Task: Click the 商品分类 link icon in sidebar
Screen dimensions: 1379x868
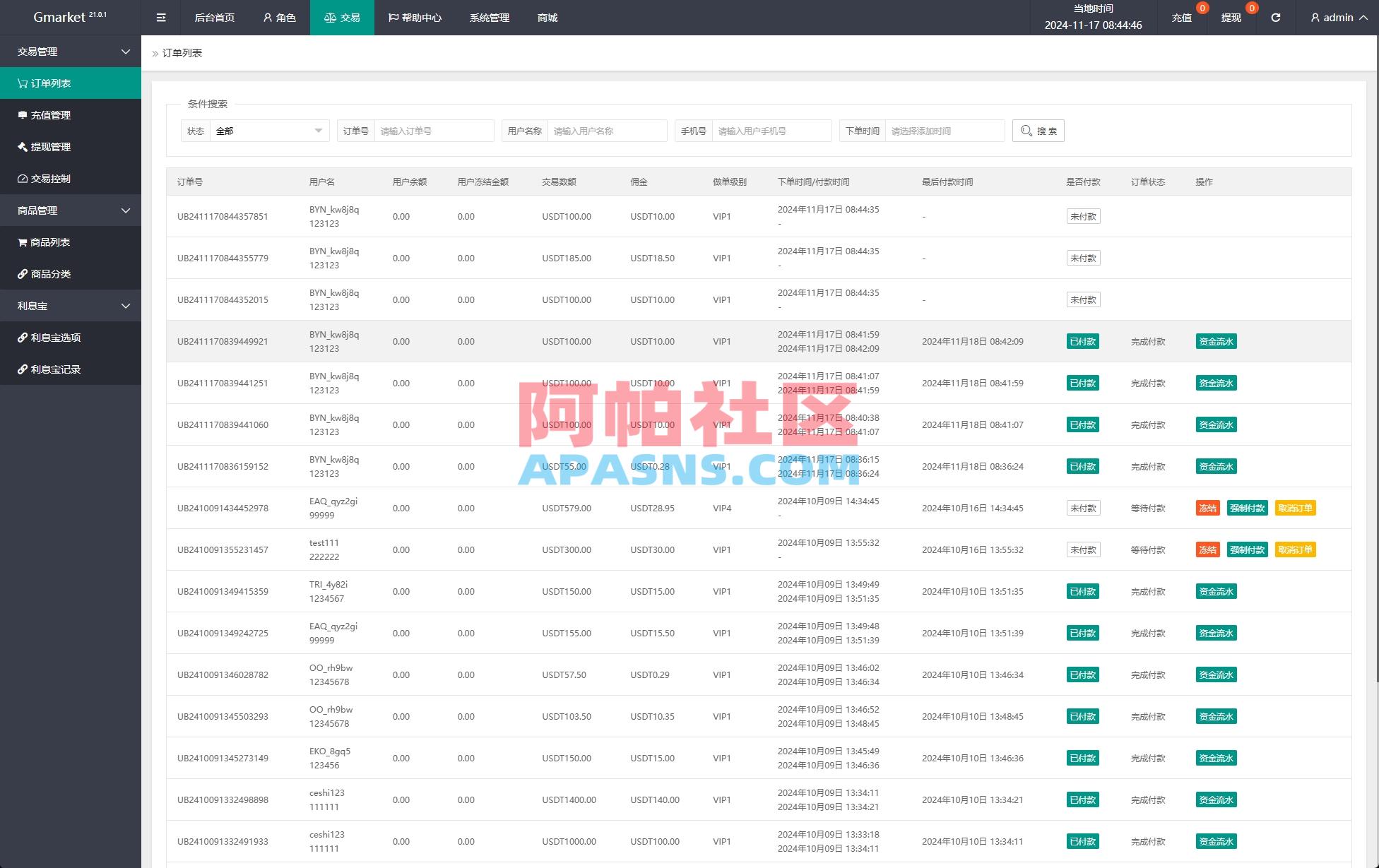Action: 22,274
